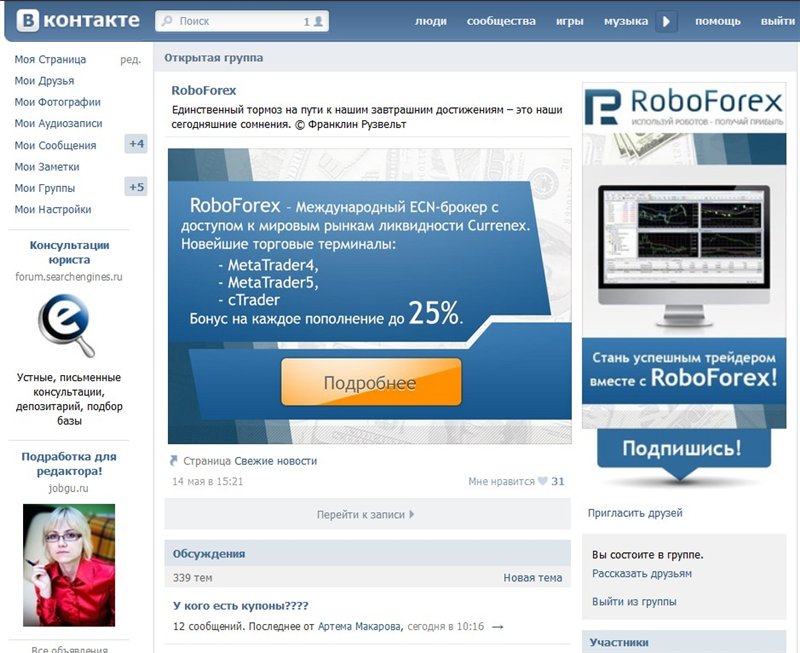The width and height of the screenshot is (800, 653).
Task: Open the сообщества header menu
Action: [501, 21]
